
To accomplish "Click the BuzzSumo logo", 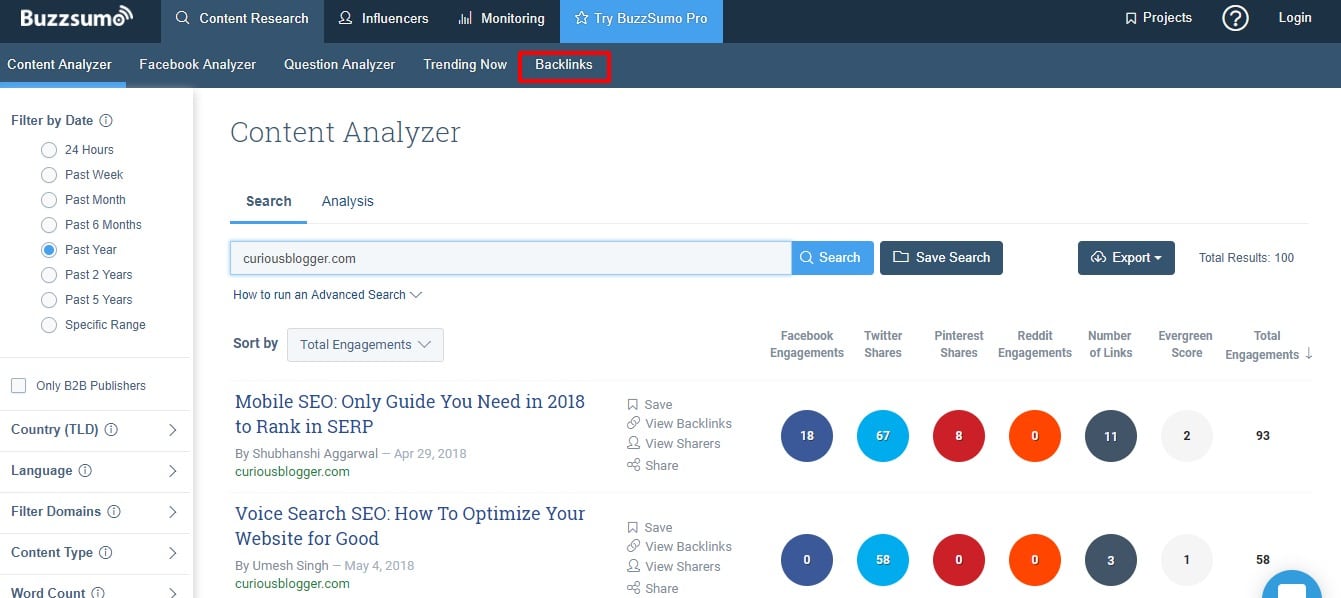I will [76, 18].
